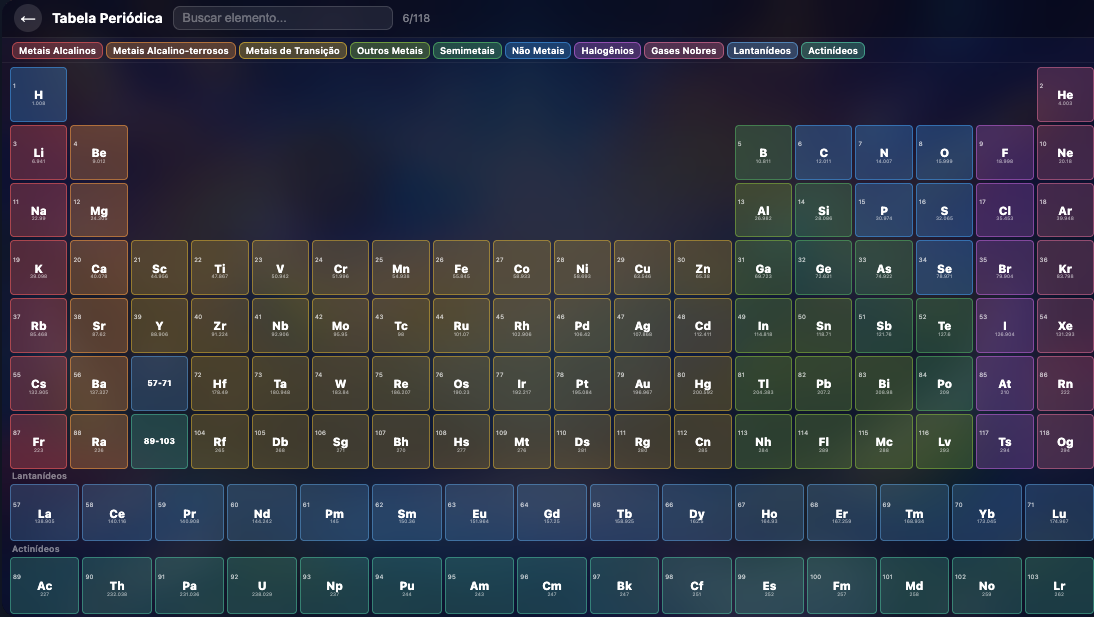Click the Magnesium (Mg) tile
The image size is (1094, 617).
coord(99,211)
